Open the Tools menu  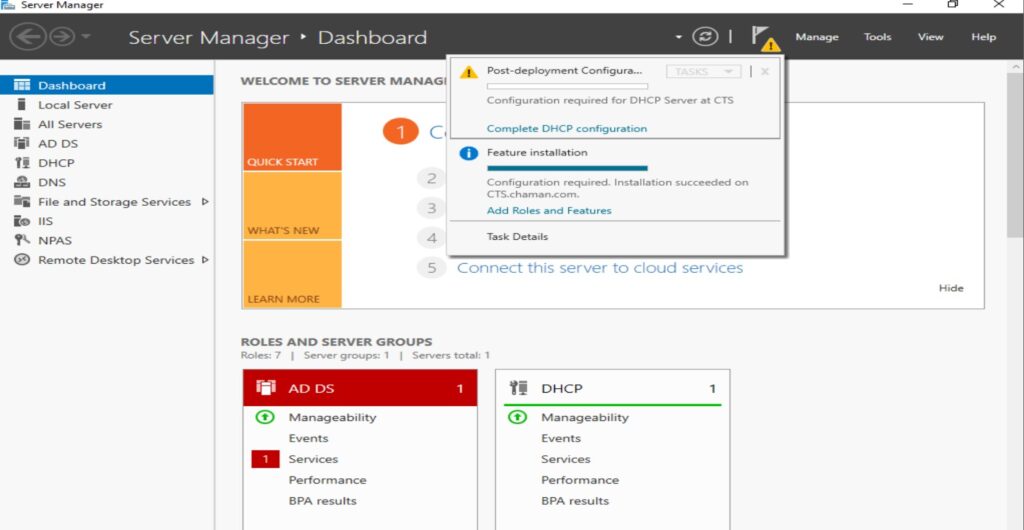877,37
